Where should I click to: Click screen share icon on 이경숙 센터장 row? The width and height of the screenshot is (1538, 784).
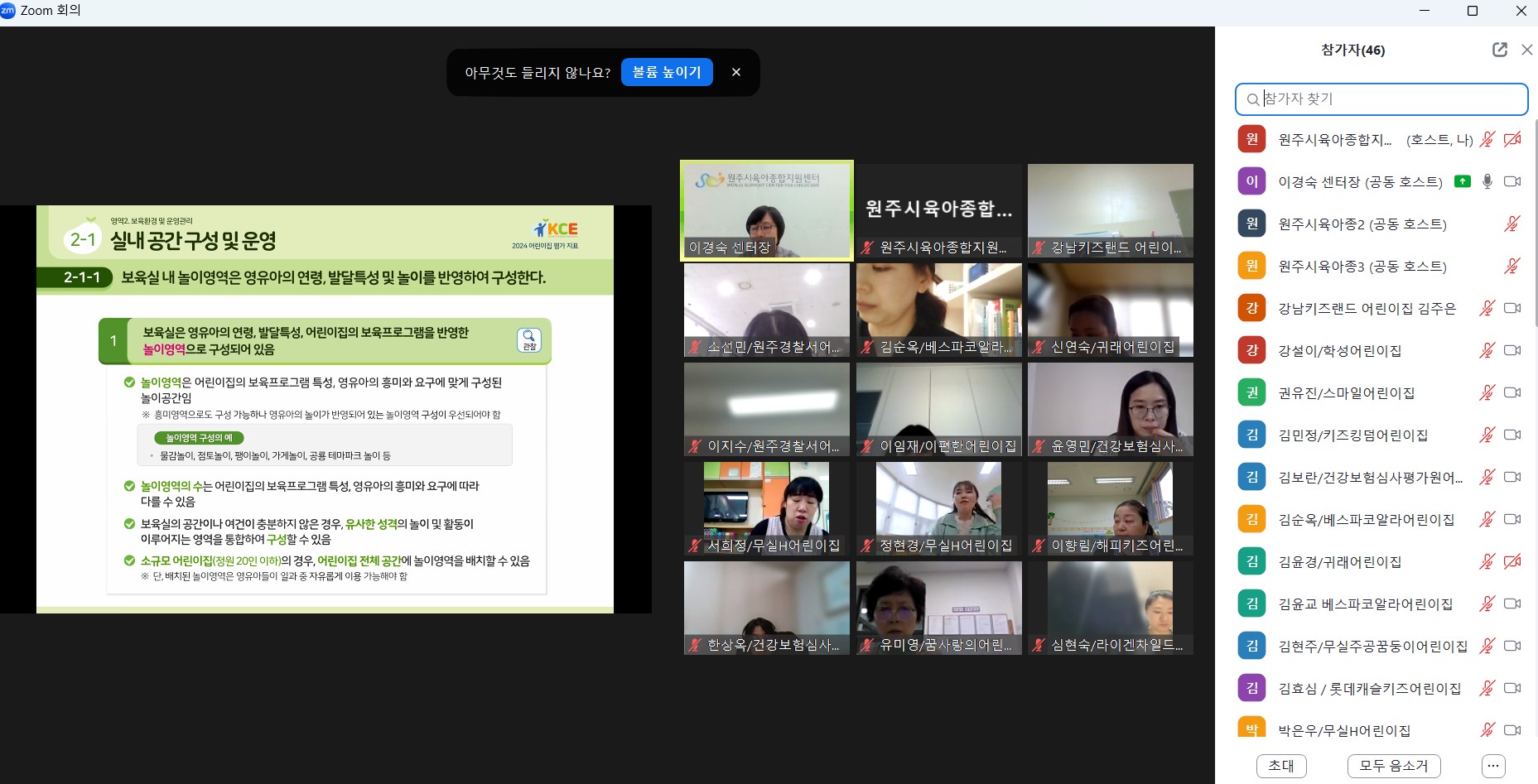[1463, 181]
